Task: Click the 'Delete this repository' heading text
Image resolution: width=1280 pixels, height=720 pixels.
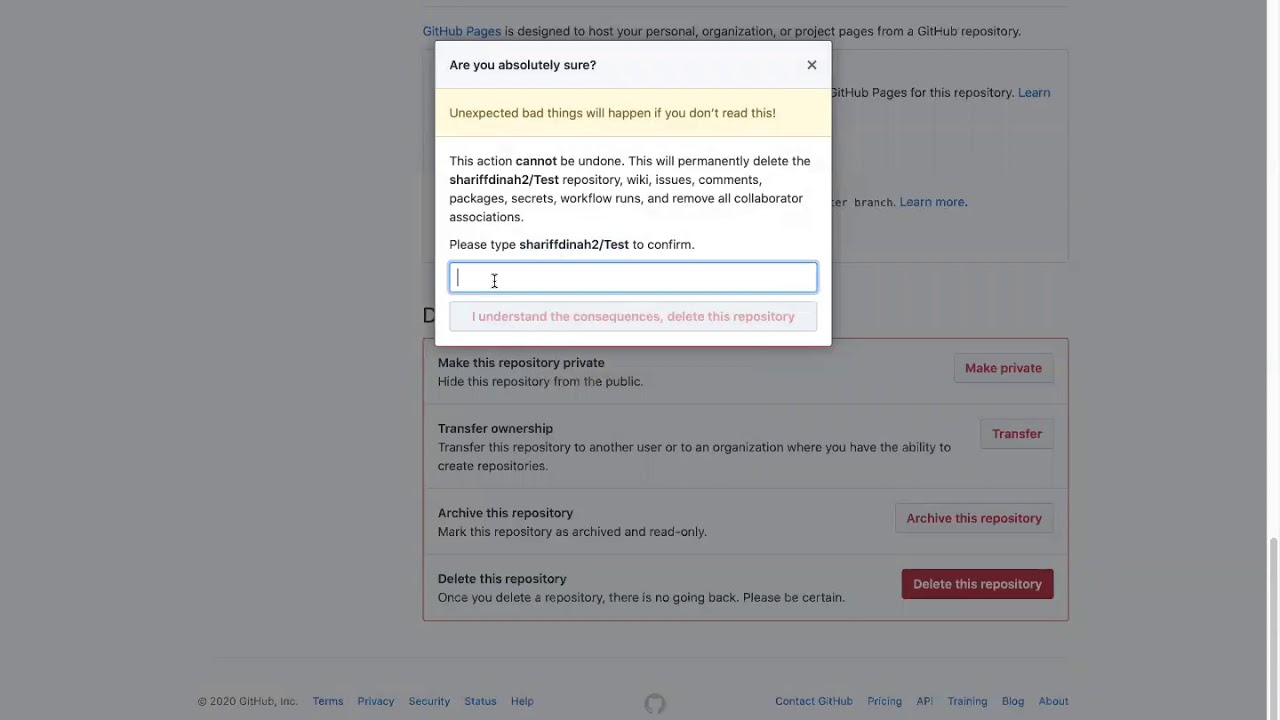Action: (x=502, y=579)
